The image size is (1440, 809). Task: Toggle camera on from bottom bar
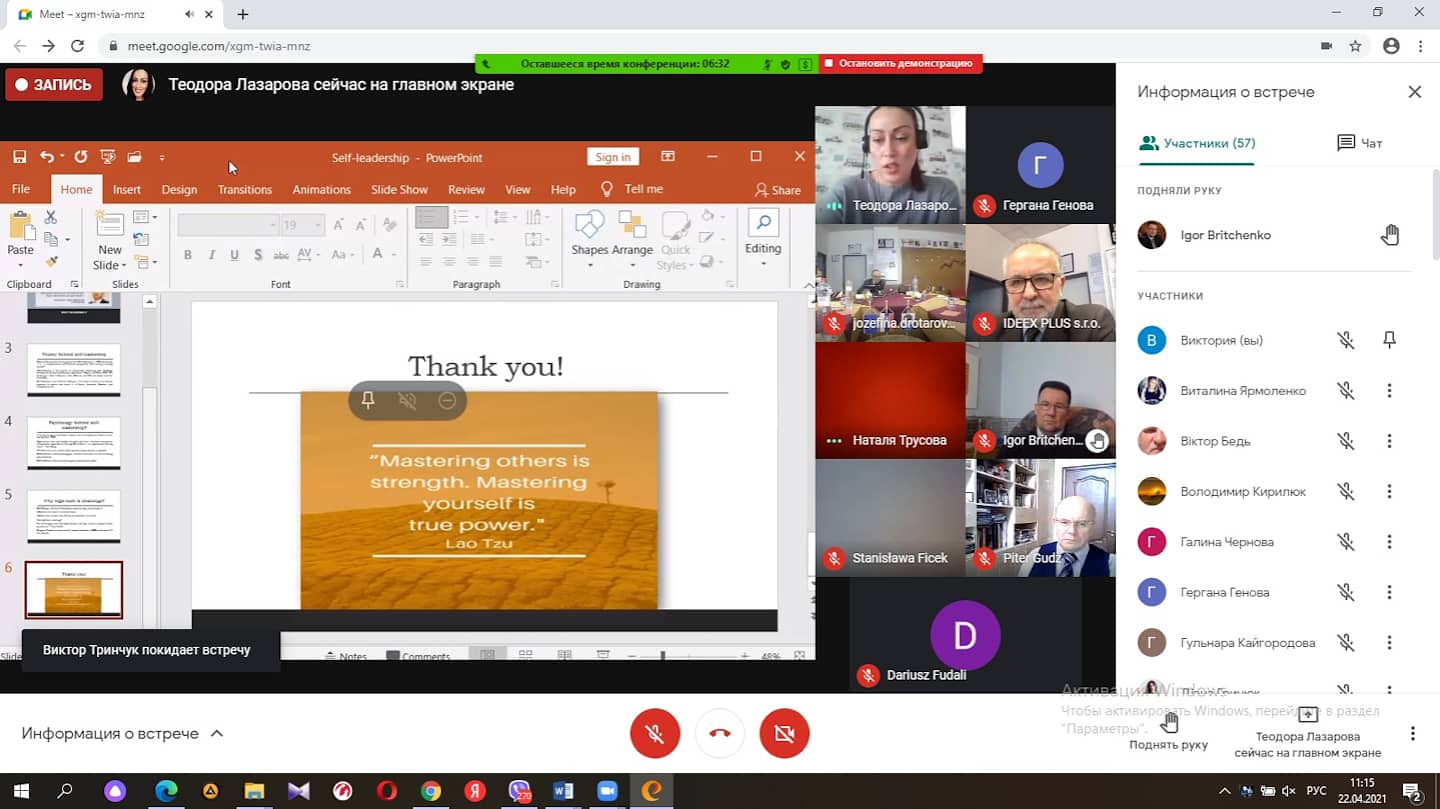(784, 734)
